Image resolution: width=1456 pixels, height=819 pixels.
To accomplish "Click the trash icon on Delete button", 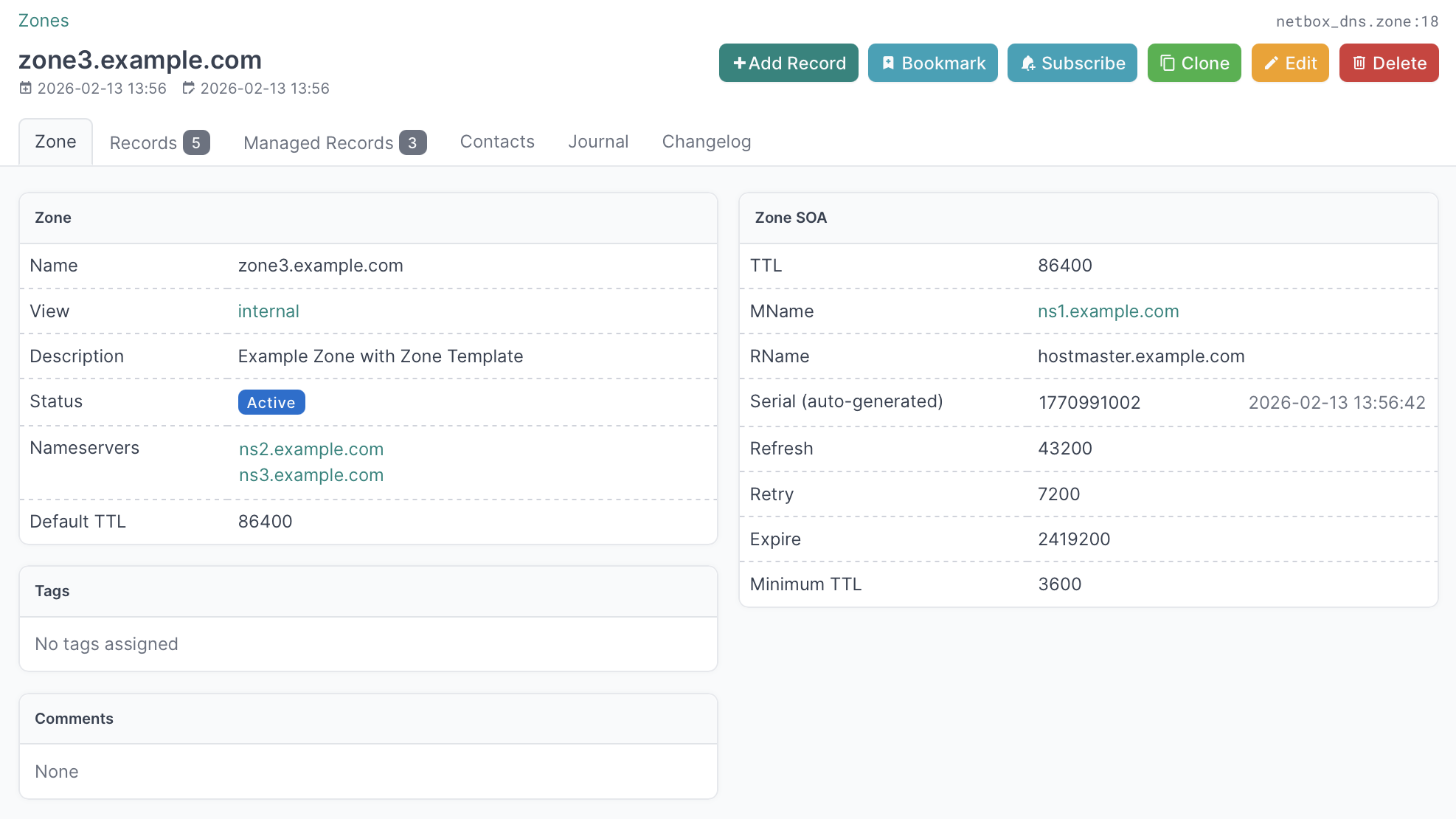I will [1359, 63].
